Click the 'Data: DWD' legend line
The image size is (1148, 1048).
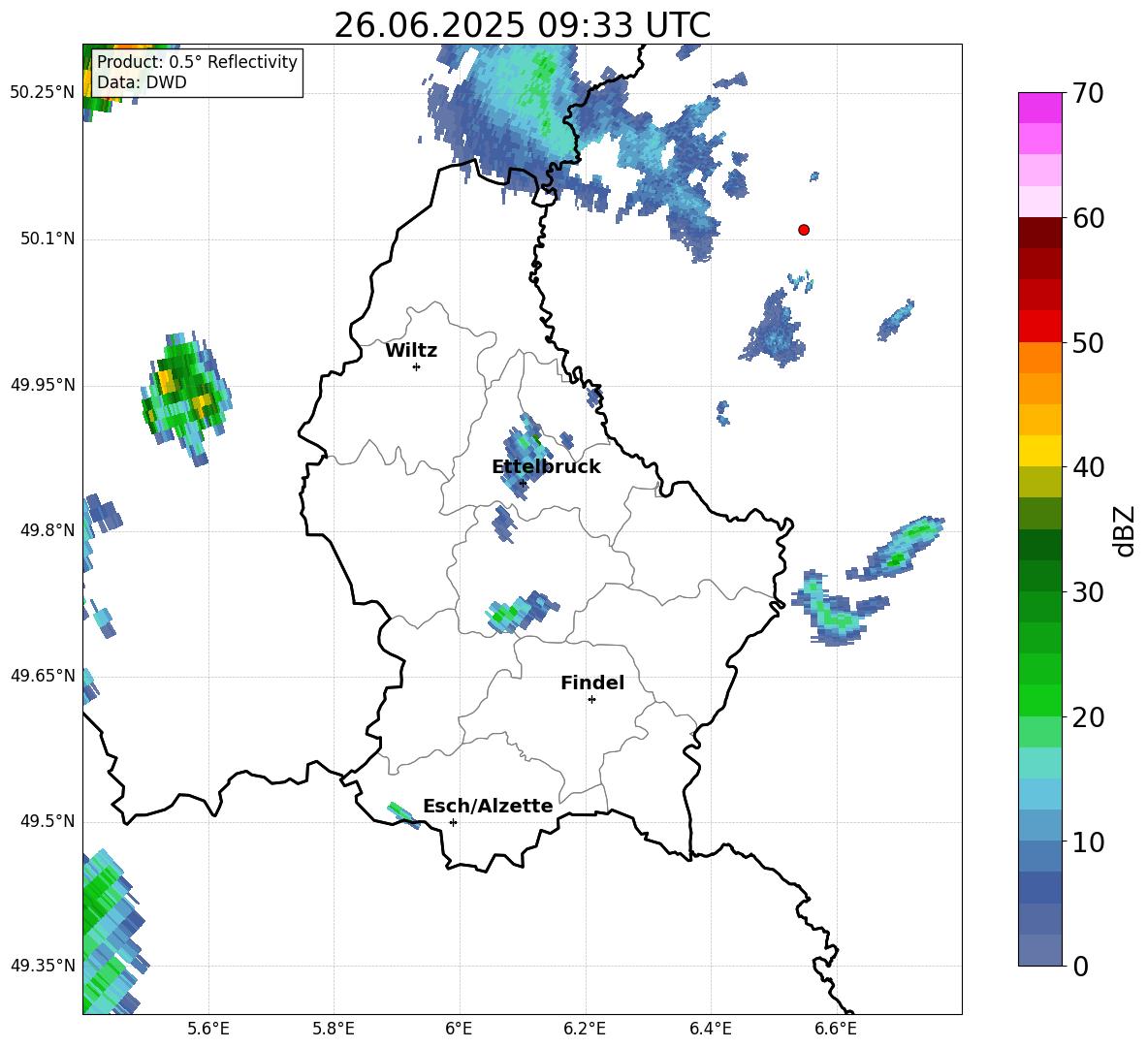(x=142, y=82)
